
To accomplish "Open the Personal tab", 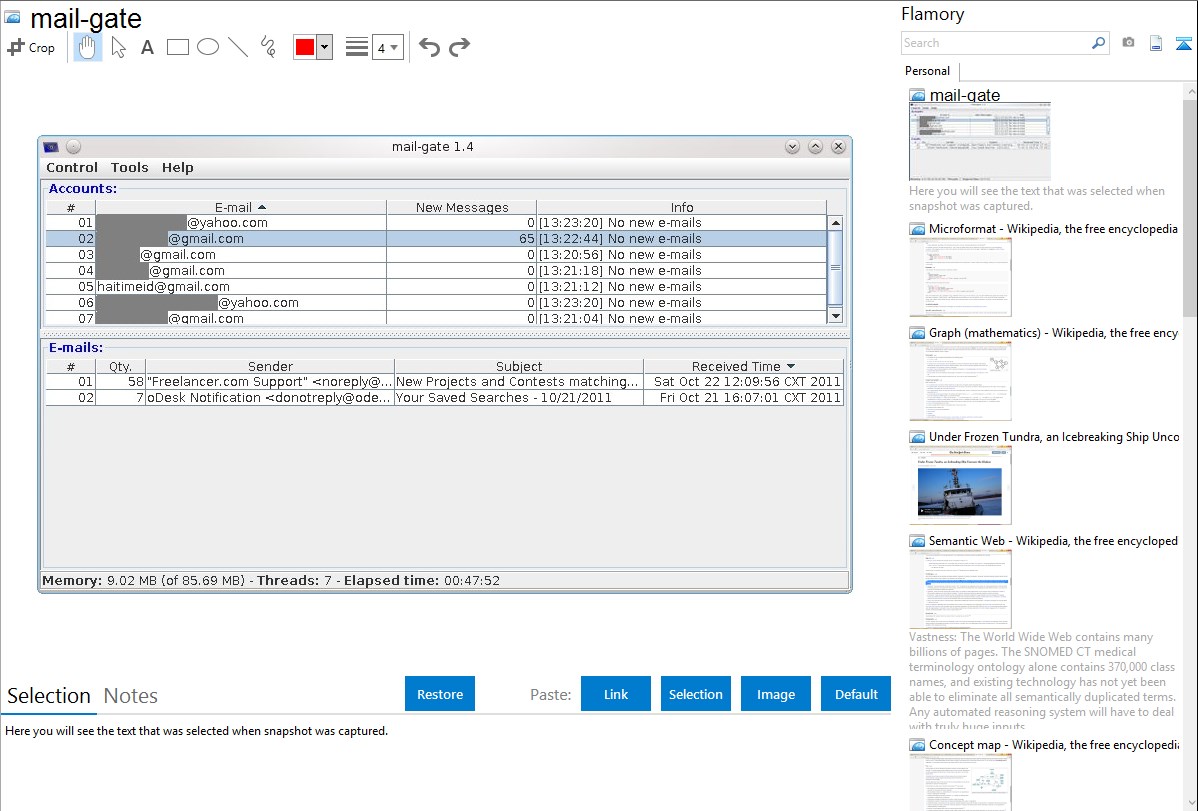I will pyautogui.click(x=927, y=71).
